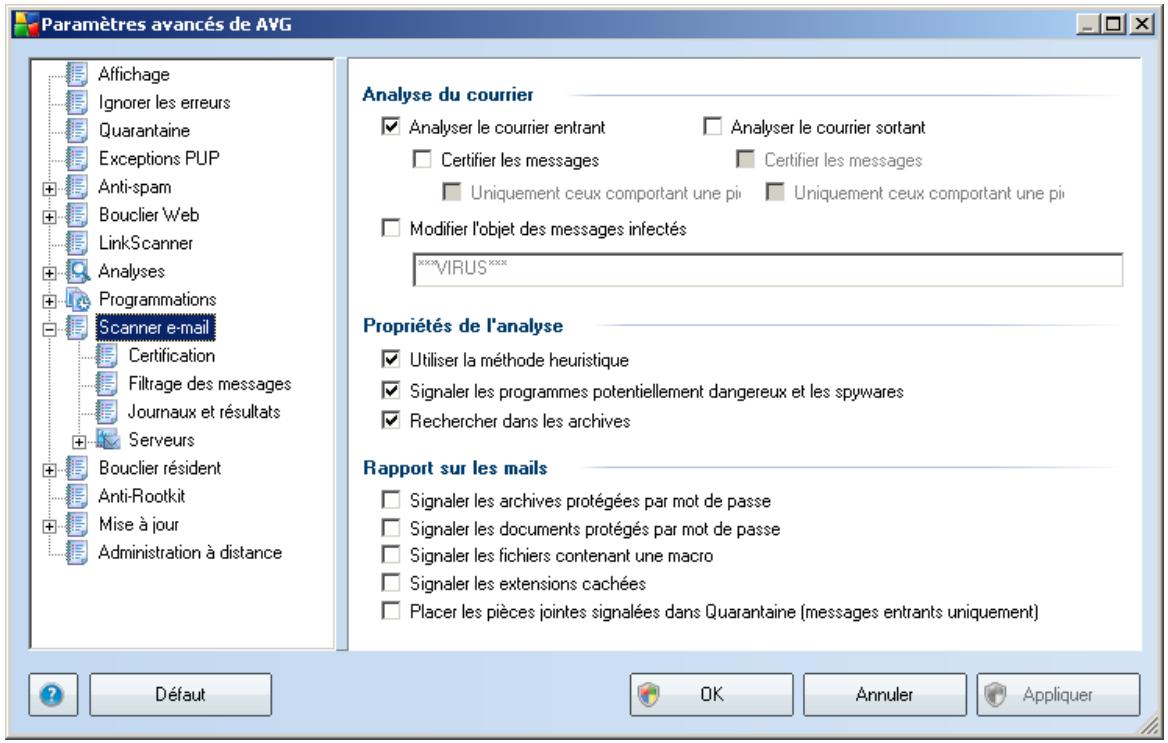
Task: Expand the Analyses tree node
Action: (49, 274)
